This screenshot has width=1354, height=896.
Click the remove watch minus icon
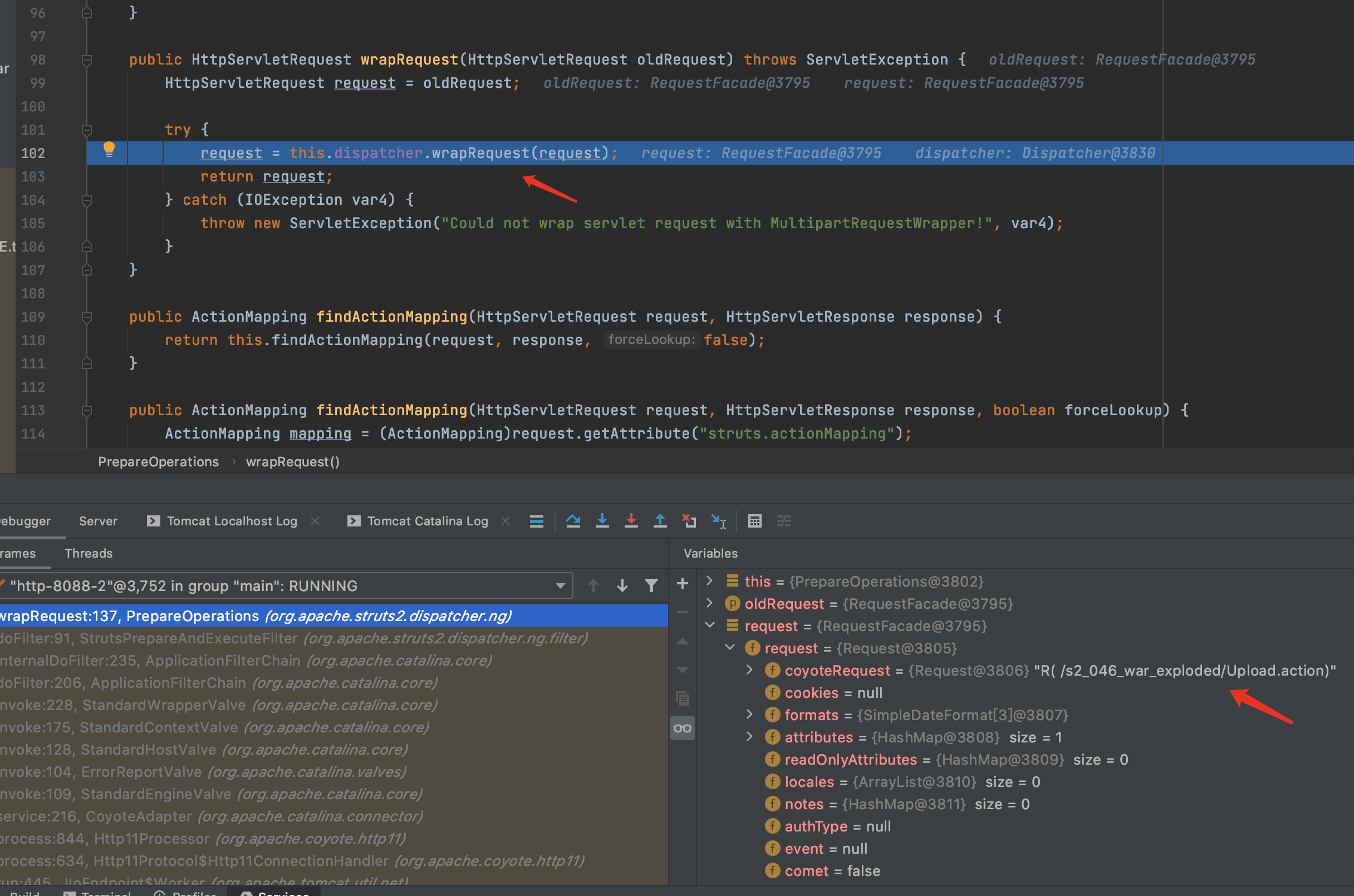pos(682,612)
